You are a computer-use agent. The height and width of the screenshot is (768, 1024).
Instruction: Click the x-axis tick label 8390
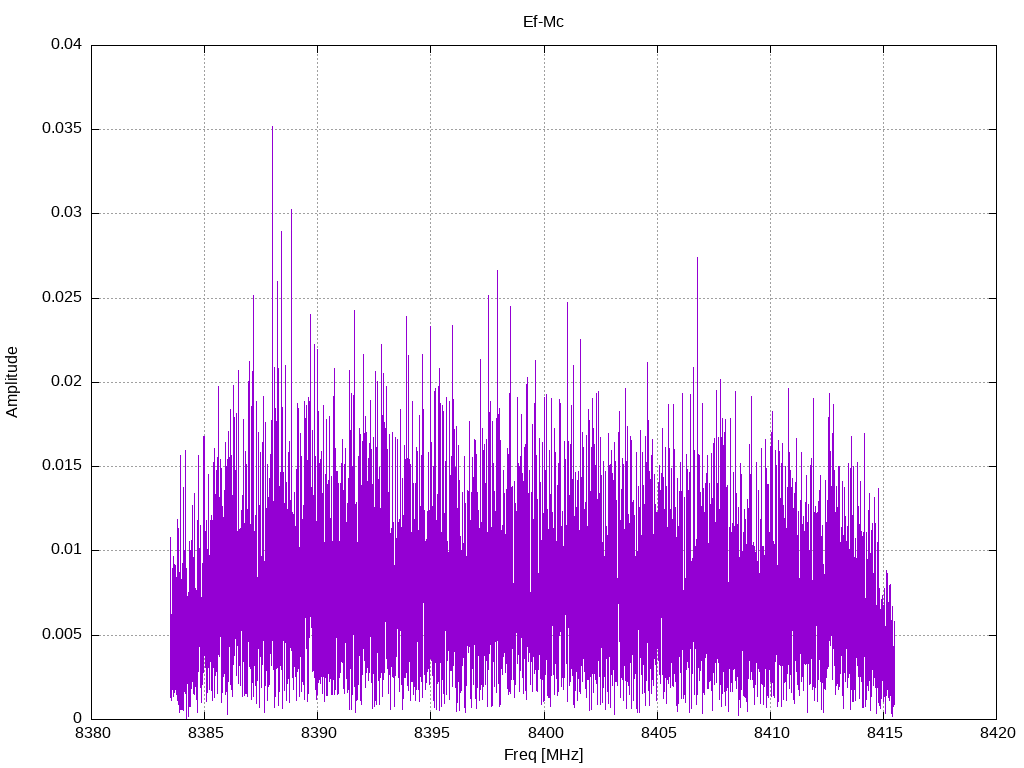[318, 733]
